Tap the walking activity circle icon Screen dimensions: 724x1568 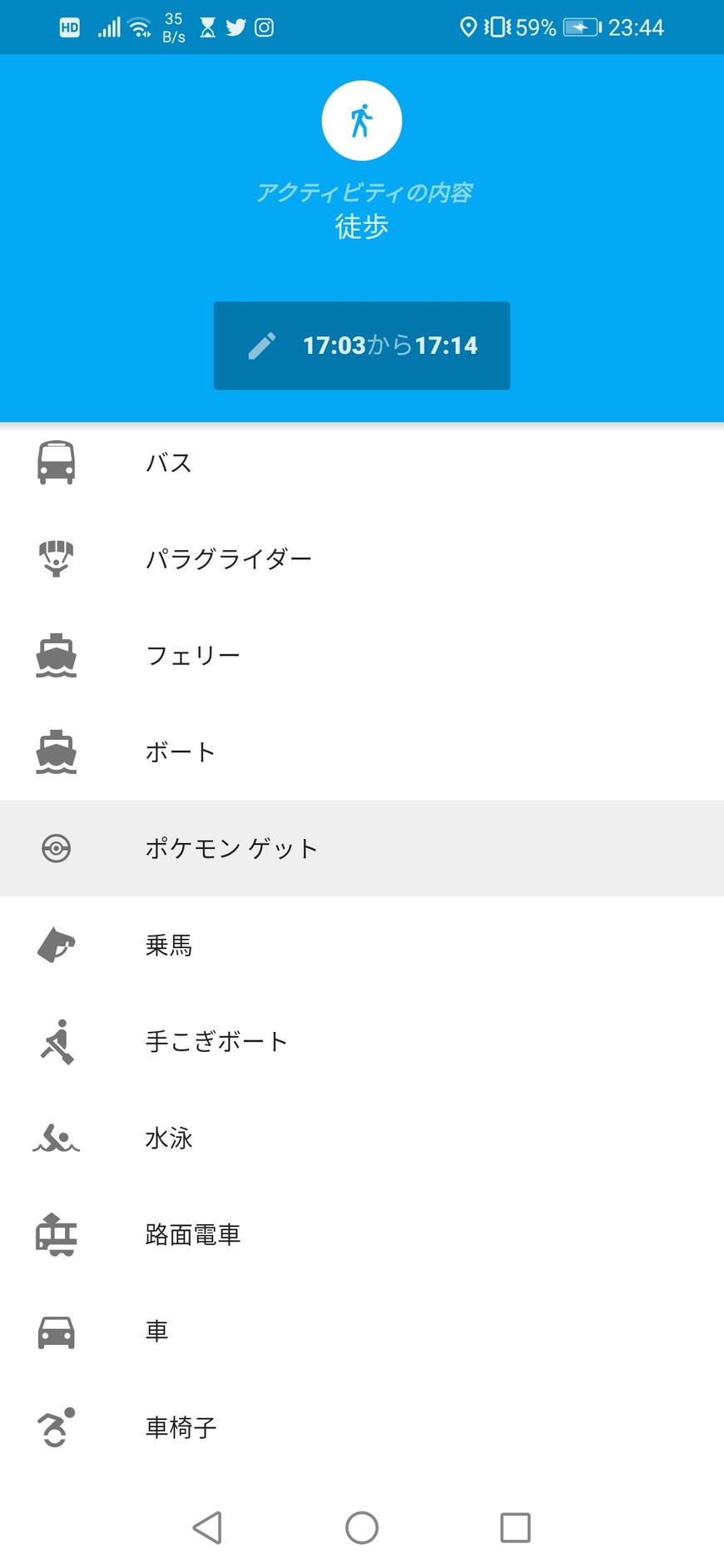click(362, 121)
